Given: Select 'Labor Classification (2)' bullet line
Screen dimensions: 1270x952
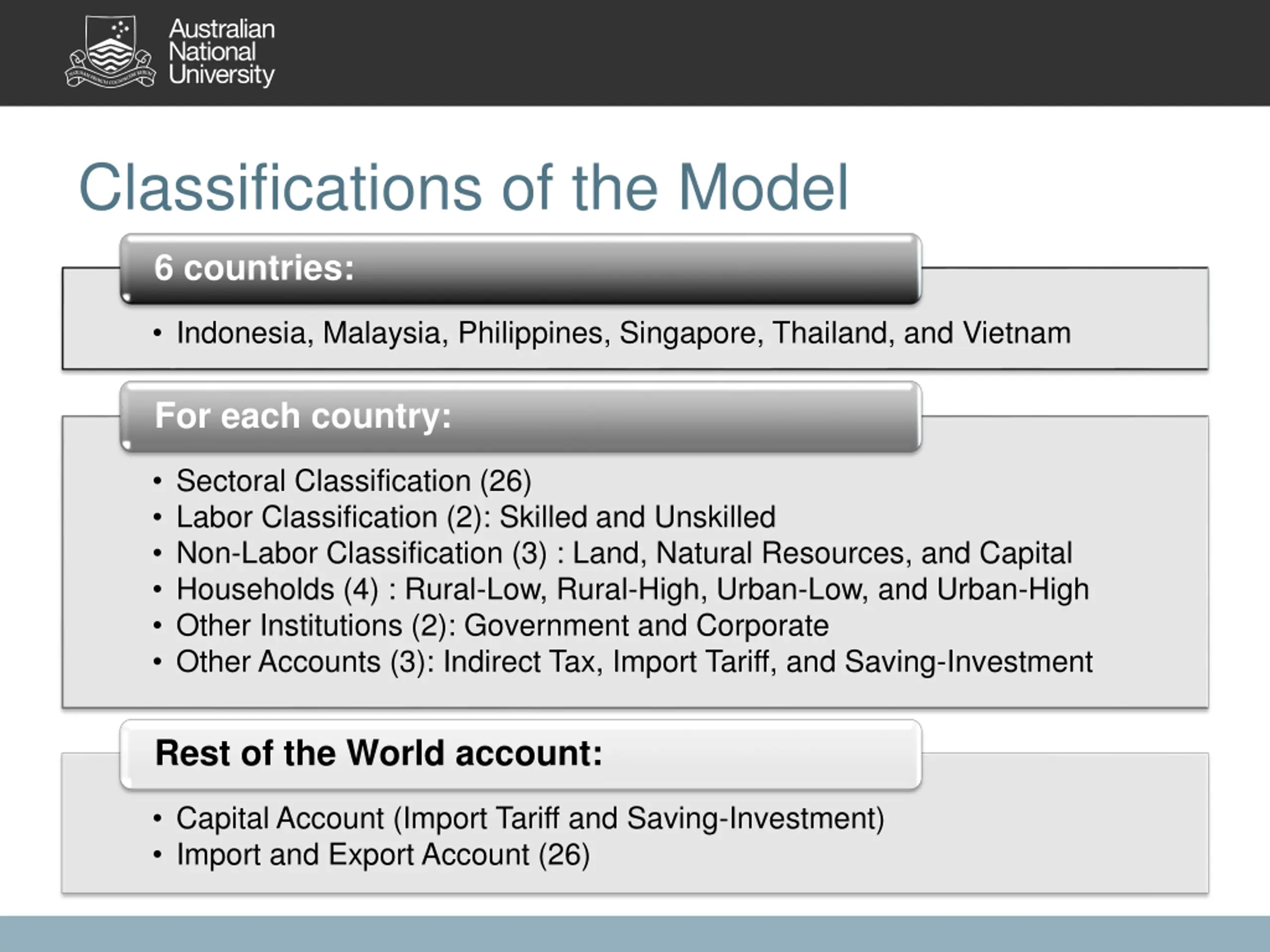Looking at the screenshot, I should (464, 517).
